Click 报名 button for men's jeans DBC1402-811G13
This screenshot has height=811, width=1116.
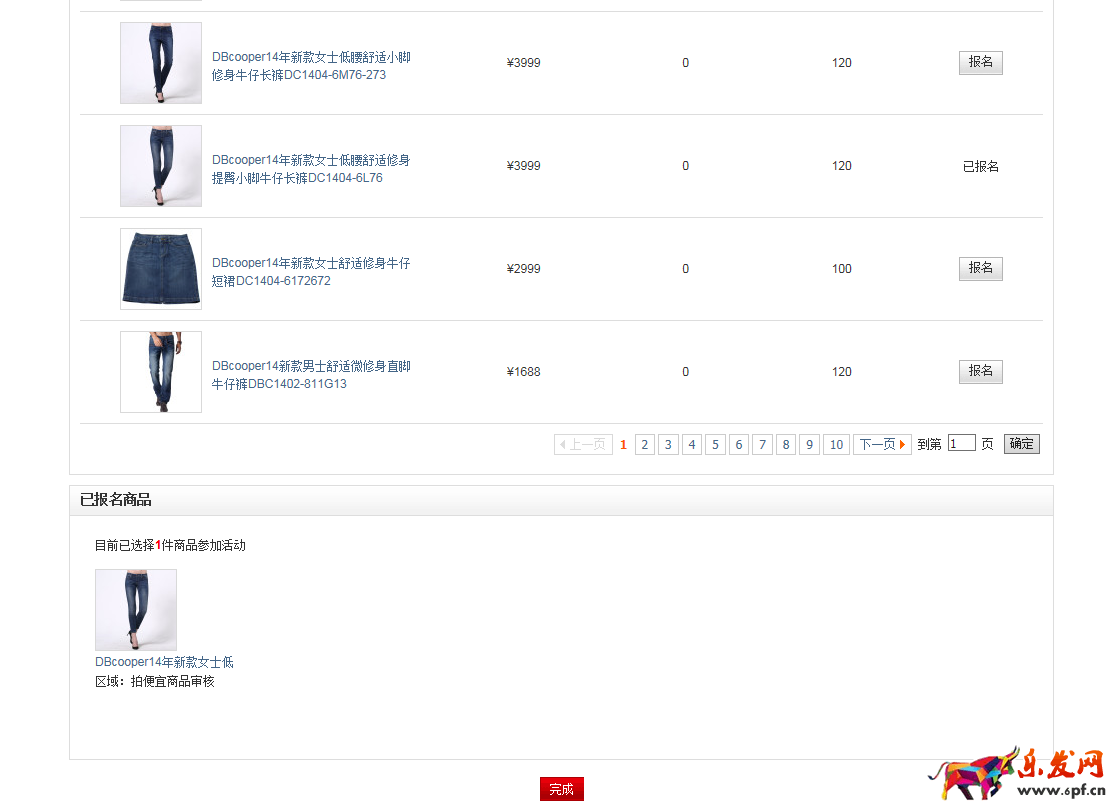tap(980, 372)
